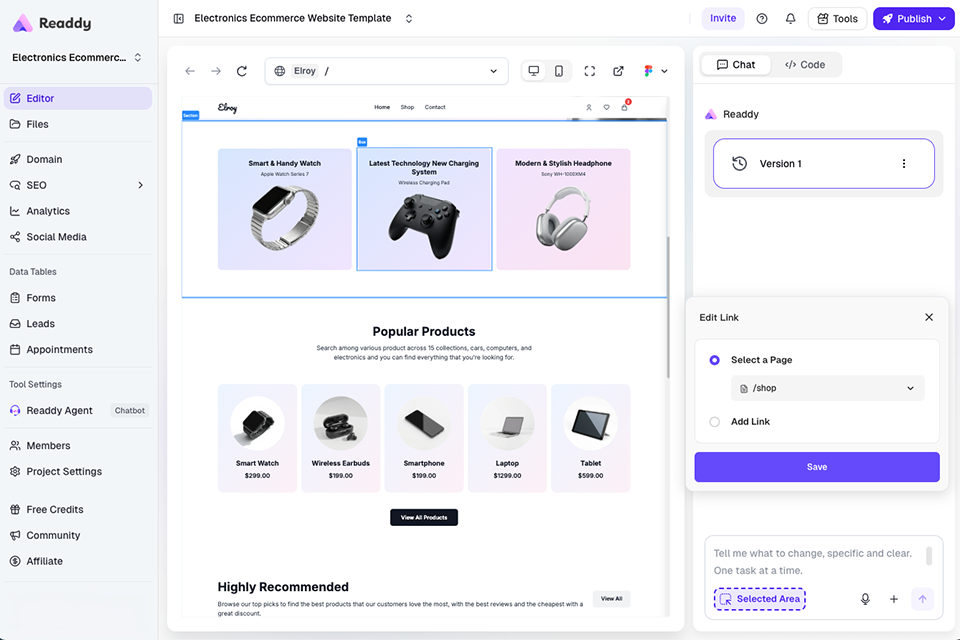Open Appointments in sidebar

[78, 350]
